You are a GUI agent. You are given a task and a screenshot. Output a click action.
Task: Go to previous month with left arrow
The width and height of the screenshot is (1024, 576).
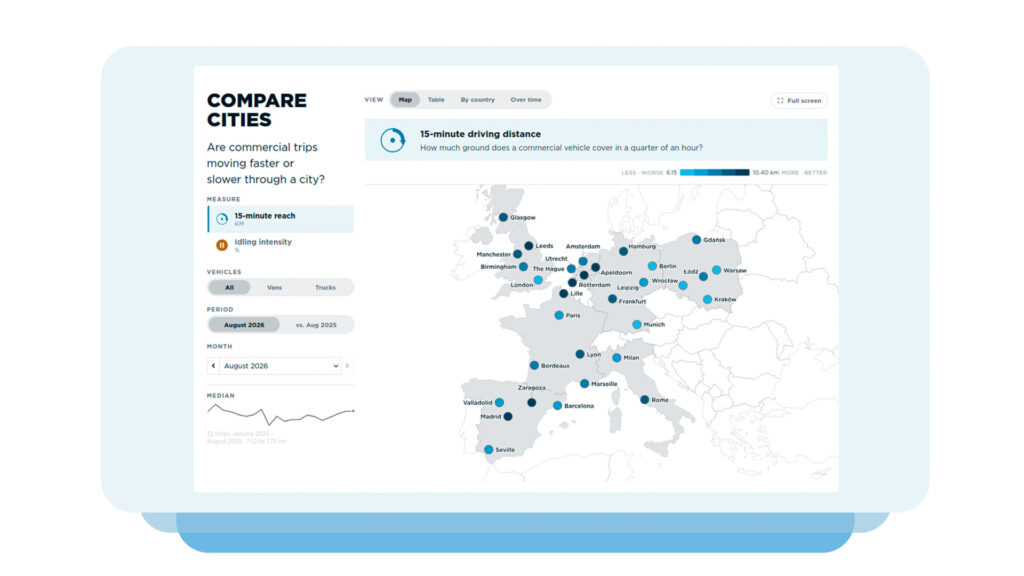coord(214,366)
